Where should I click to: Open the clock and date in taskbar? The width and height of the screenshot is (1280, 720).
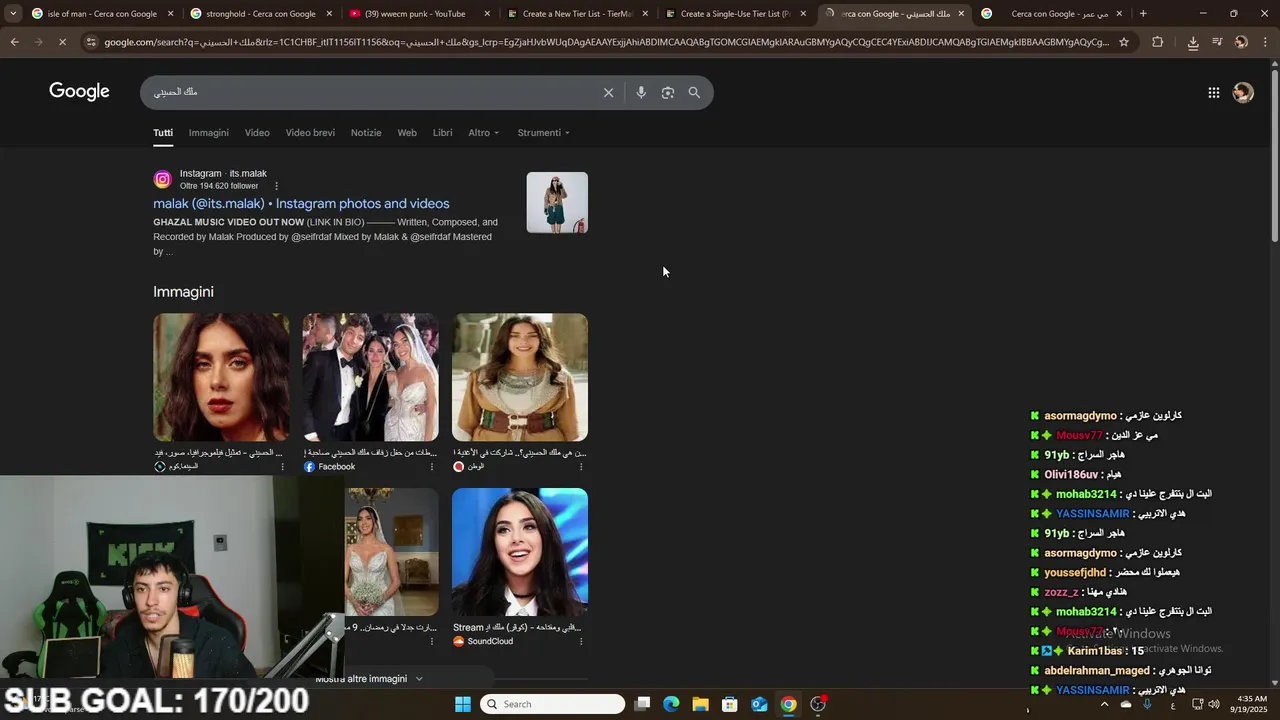click(1252, 704)
